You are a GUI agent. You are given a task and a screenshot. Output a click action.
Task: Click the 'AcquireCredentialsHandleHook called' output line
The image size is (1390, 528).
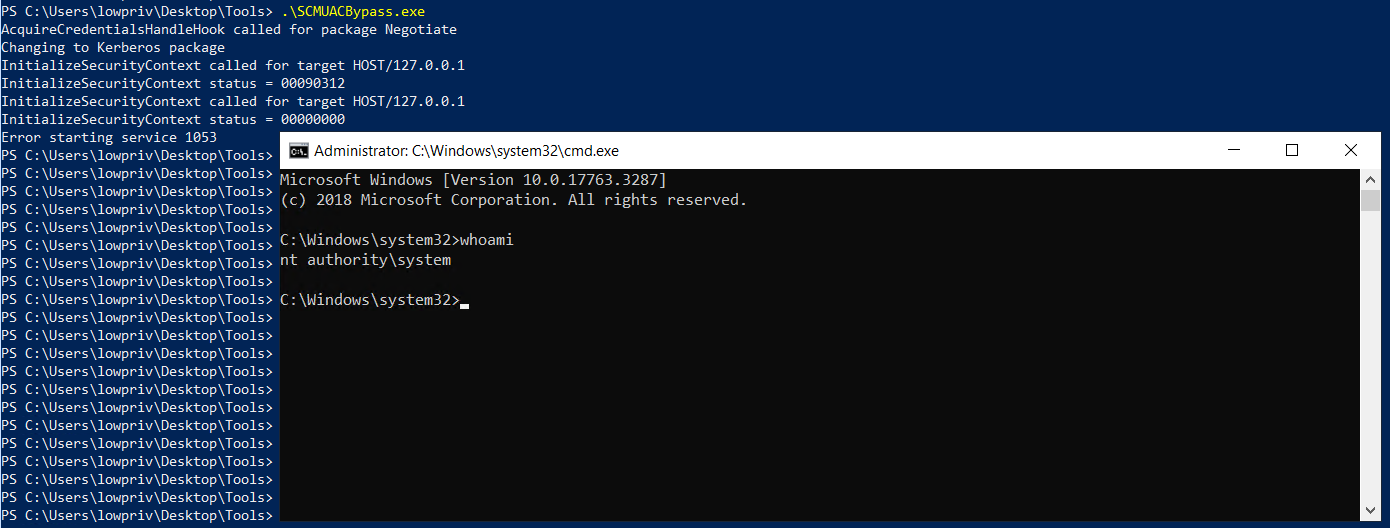coord(229,30)
